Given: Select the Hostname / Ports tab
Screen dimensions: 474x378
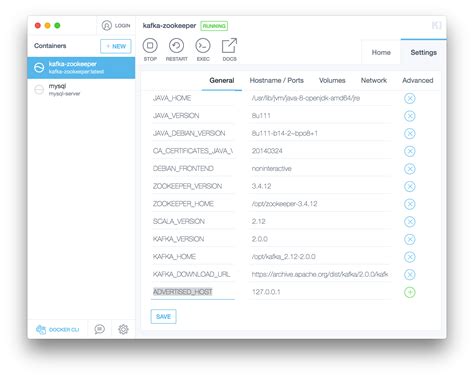Looking at the screenshot, I should click(x=276, y=80).
